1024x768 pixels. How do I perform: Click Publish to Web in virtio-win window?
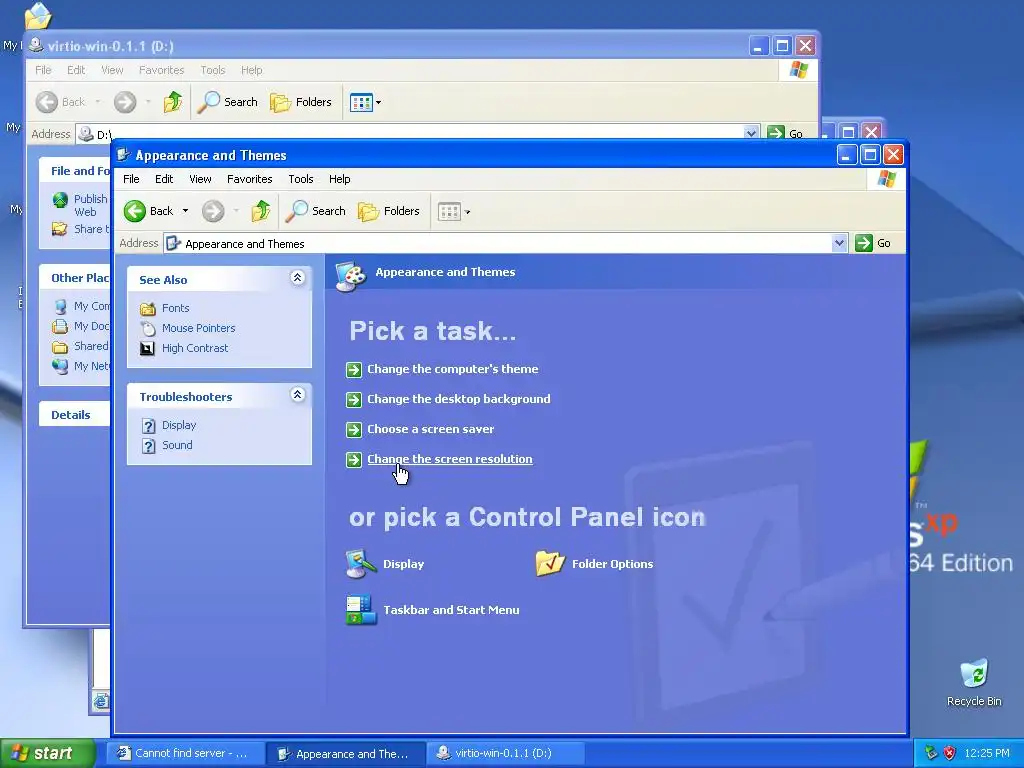click(x=80, y=205)
